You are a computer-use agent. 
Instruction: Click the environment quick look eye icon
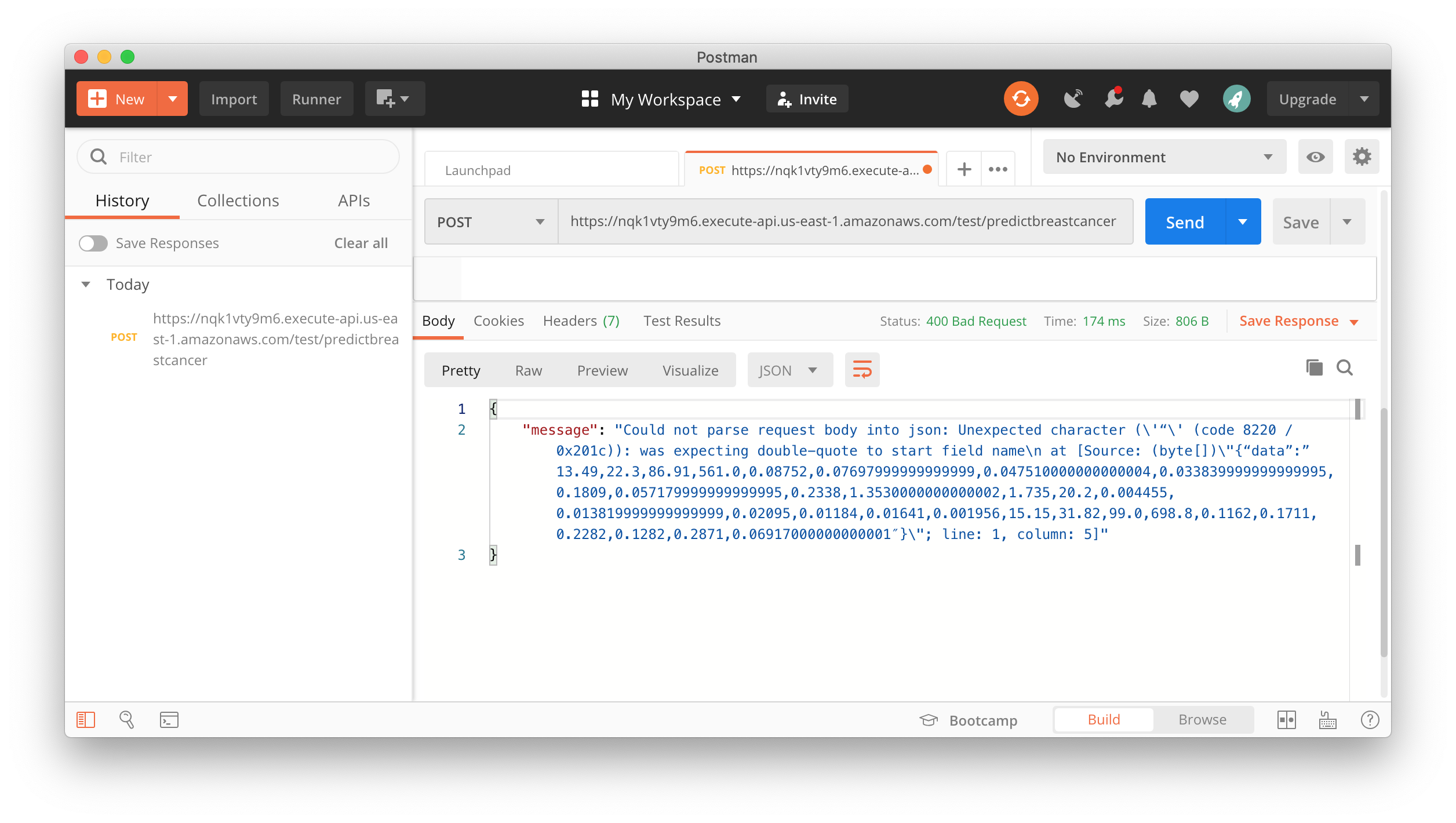pyautogui.click(x=1315, y=156)
